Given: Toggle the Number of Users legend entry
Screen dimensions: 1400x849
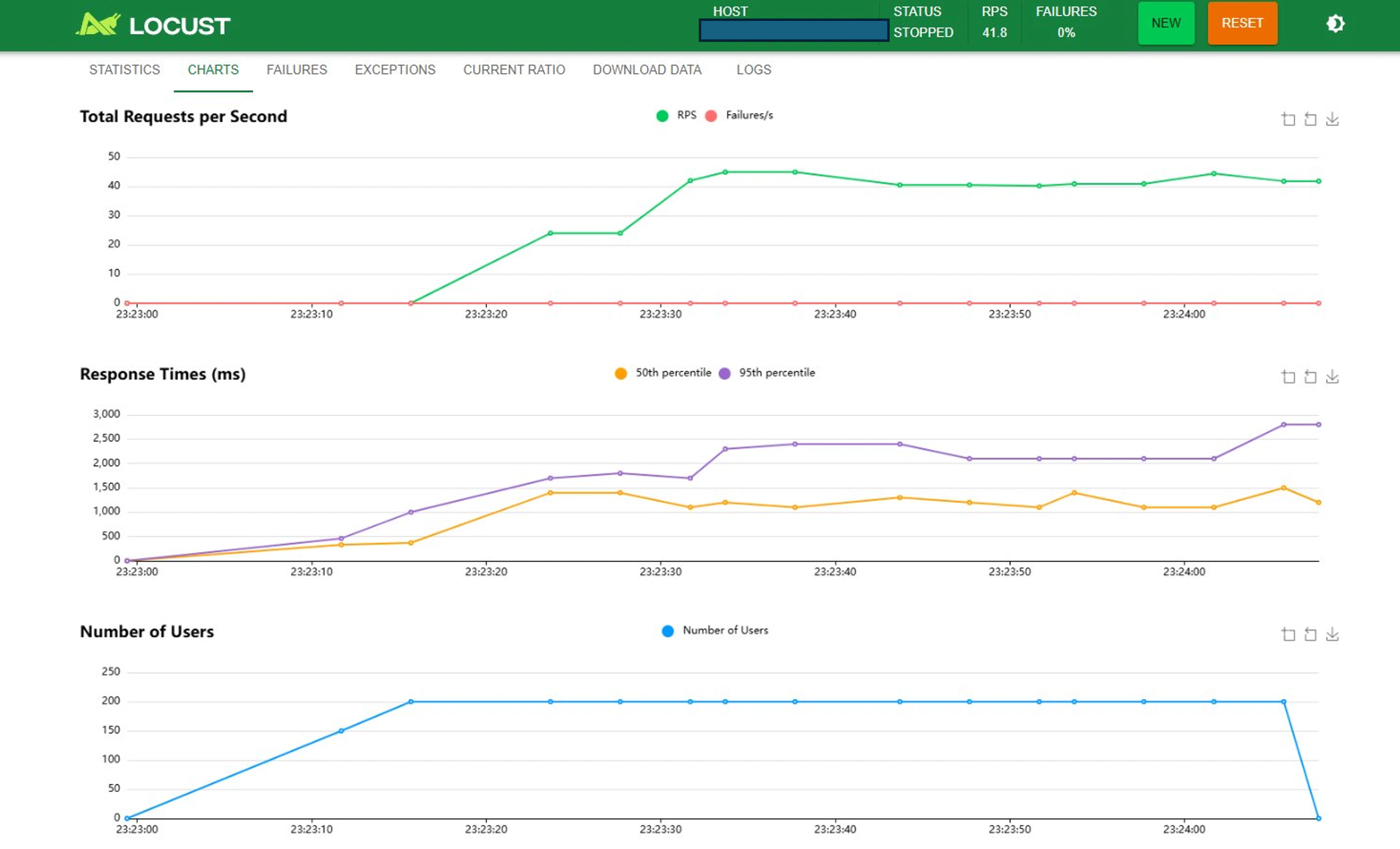Looking at the screenshot, I should click(715, 630).
